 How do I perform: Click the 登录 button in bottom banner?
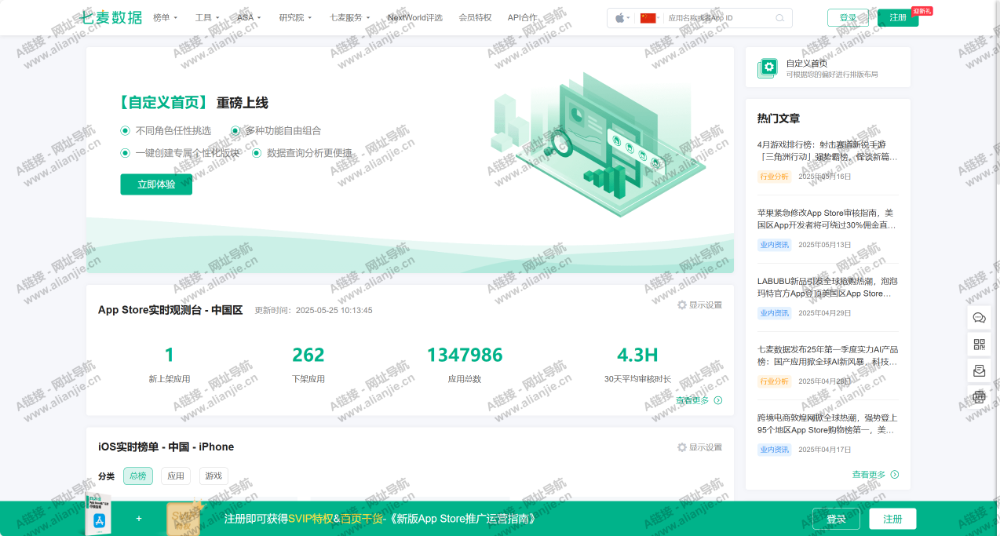point(836,519)
